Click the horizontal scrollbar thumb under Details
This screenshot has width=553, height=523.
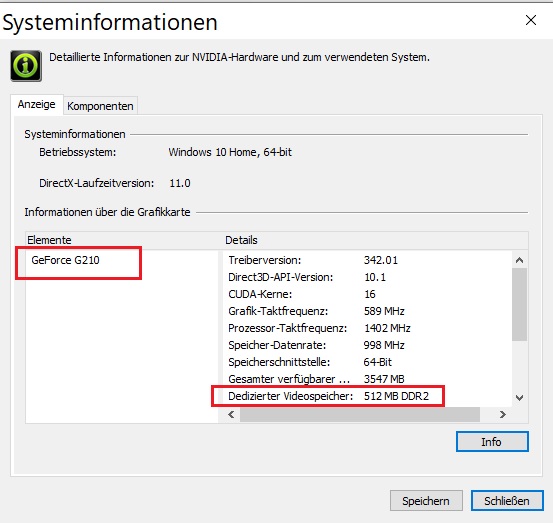(360, 414)
